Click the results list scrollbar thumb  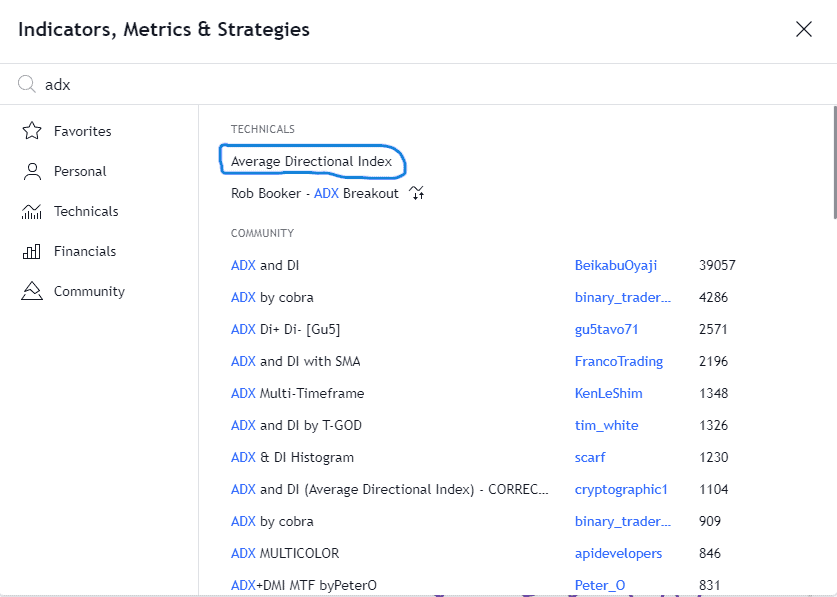click(x=834, y=162)
